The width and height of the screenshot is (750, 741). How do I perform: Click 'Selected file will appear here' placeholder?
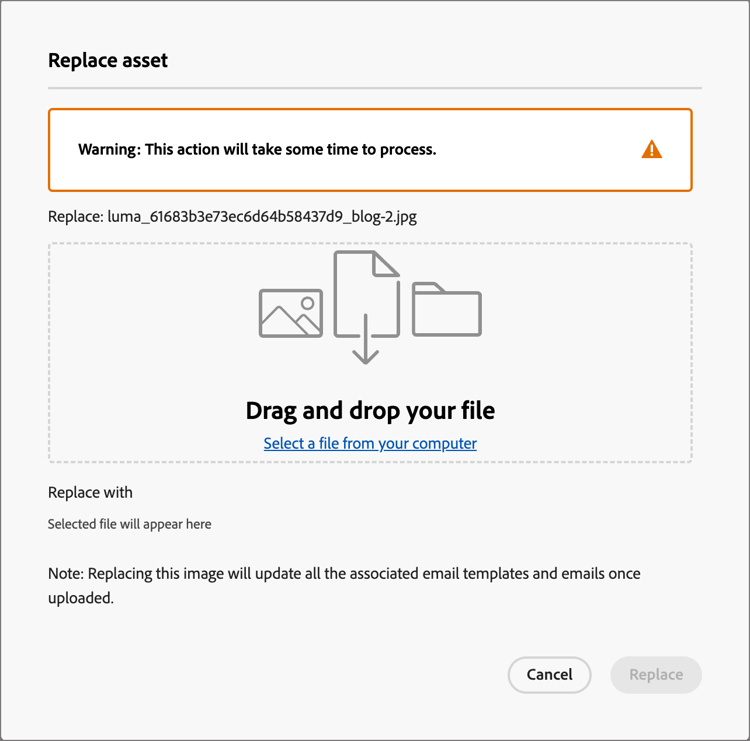pos(130,524)
